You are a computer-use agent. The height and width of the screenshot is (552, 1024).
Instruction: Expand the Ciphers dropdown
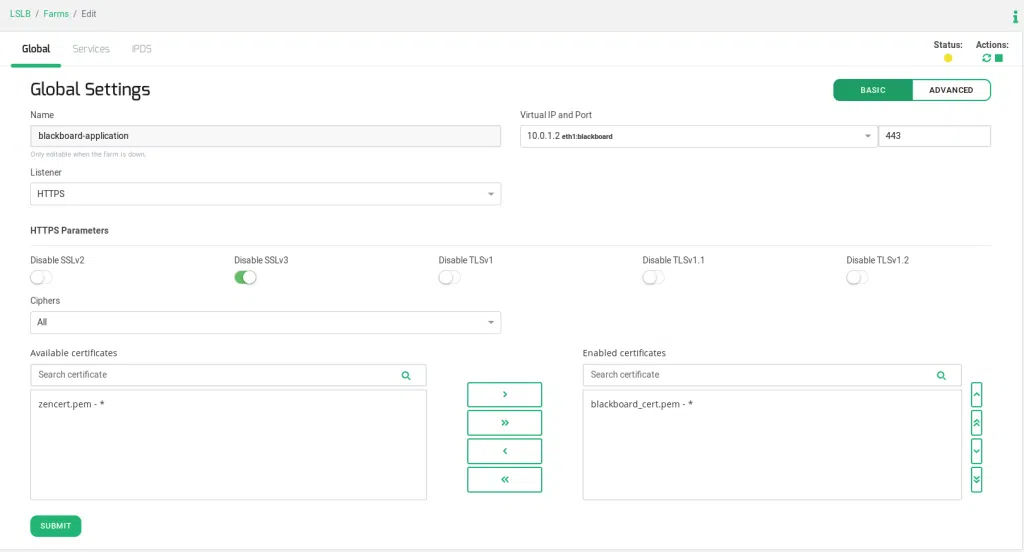pos(265,322)
